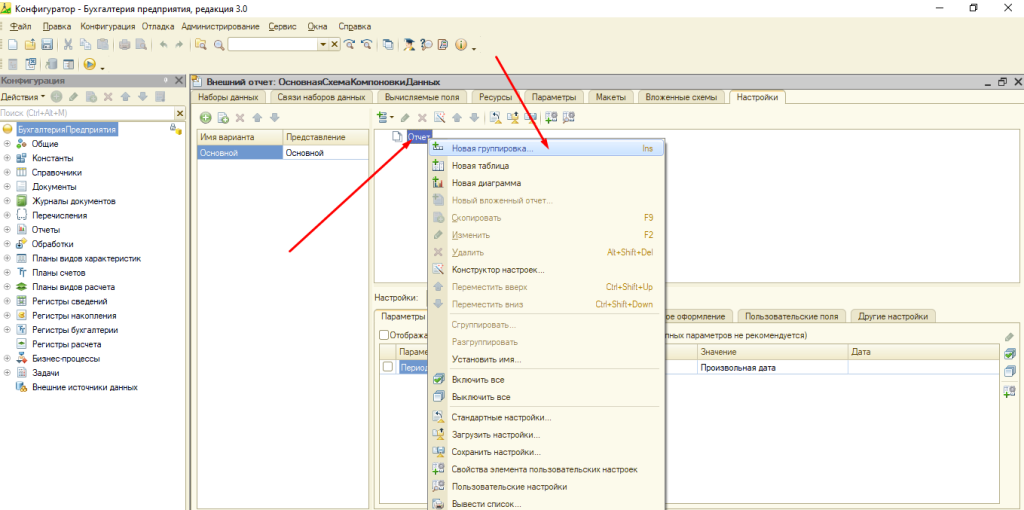
Task: Select the Отчеты item in the configuration tree
Action: (x=46, y=229)
